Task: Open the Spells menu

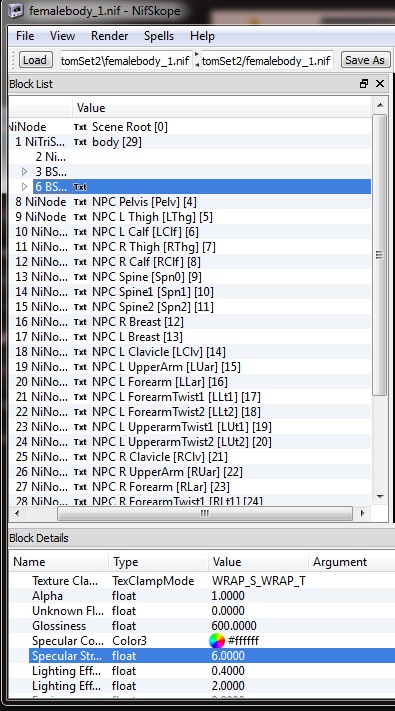Action: (x=159, y=36)
